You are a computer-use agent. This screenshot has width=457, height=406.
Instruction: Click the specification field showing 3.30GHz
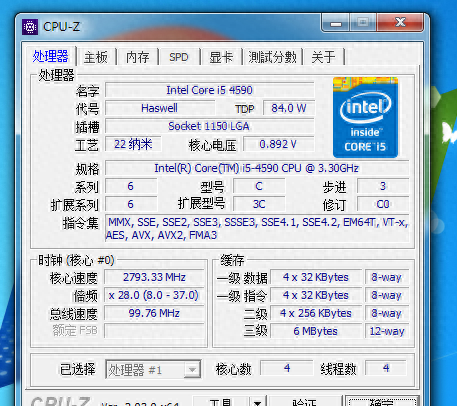pyautogui.click(x=257, y=168)
